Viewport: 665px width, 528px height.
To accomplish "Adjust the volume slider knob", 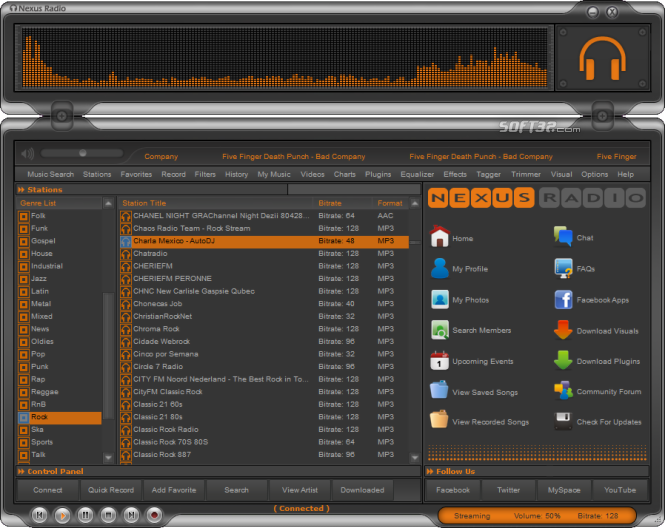I will pos(83,153).
